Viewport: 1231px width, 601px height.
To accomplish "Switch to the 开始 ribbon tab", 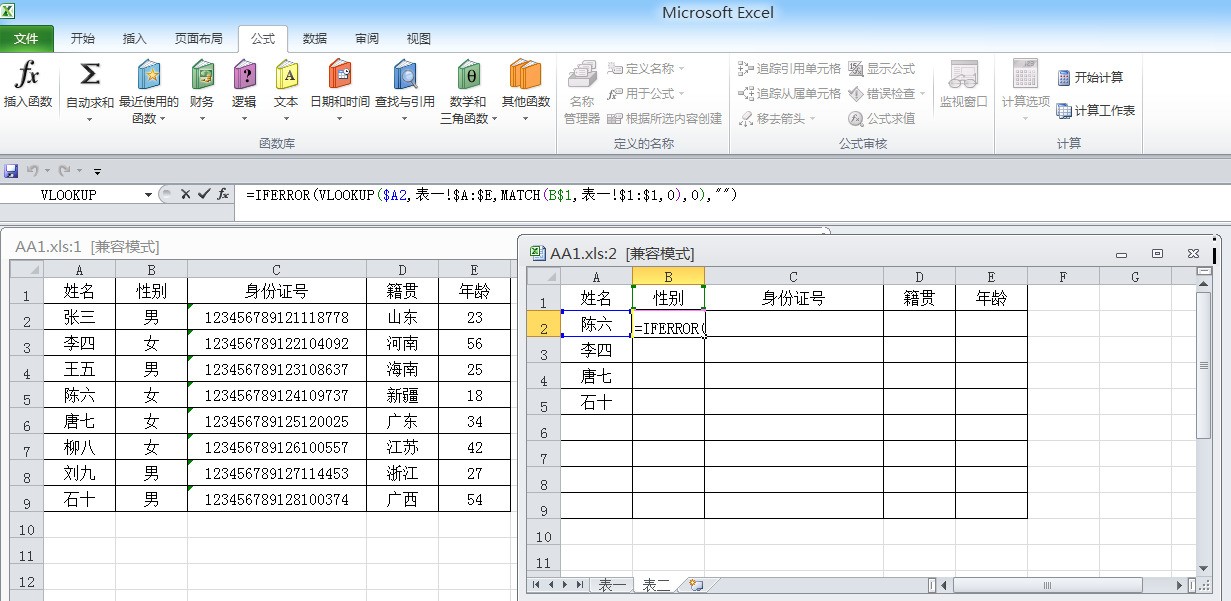I will [83, 39].
